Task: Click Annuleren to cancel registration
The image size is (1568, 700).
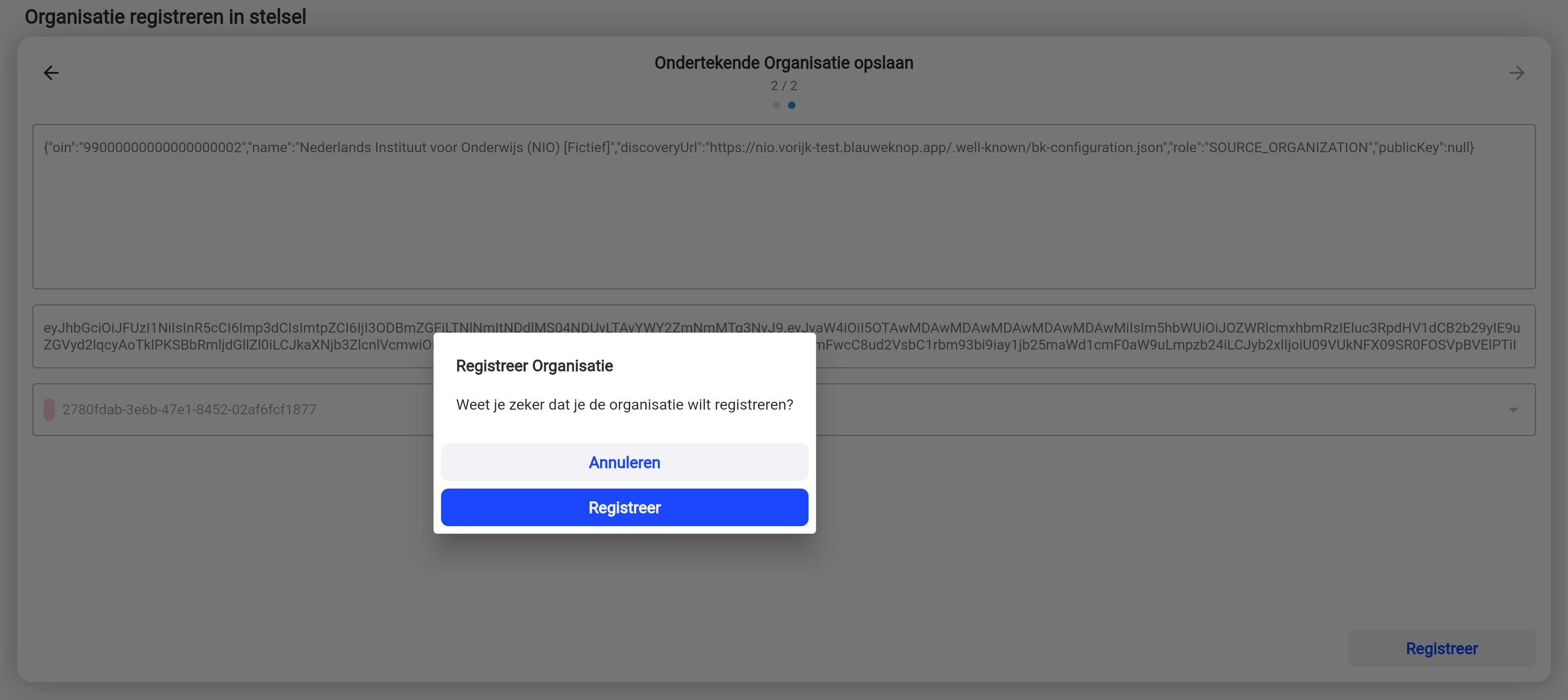Action: click(x=624, y=463)
